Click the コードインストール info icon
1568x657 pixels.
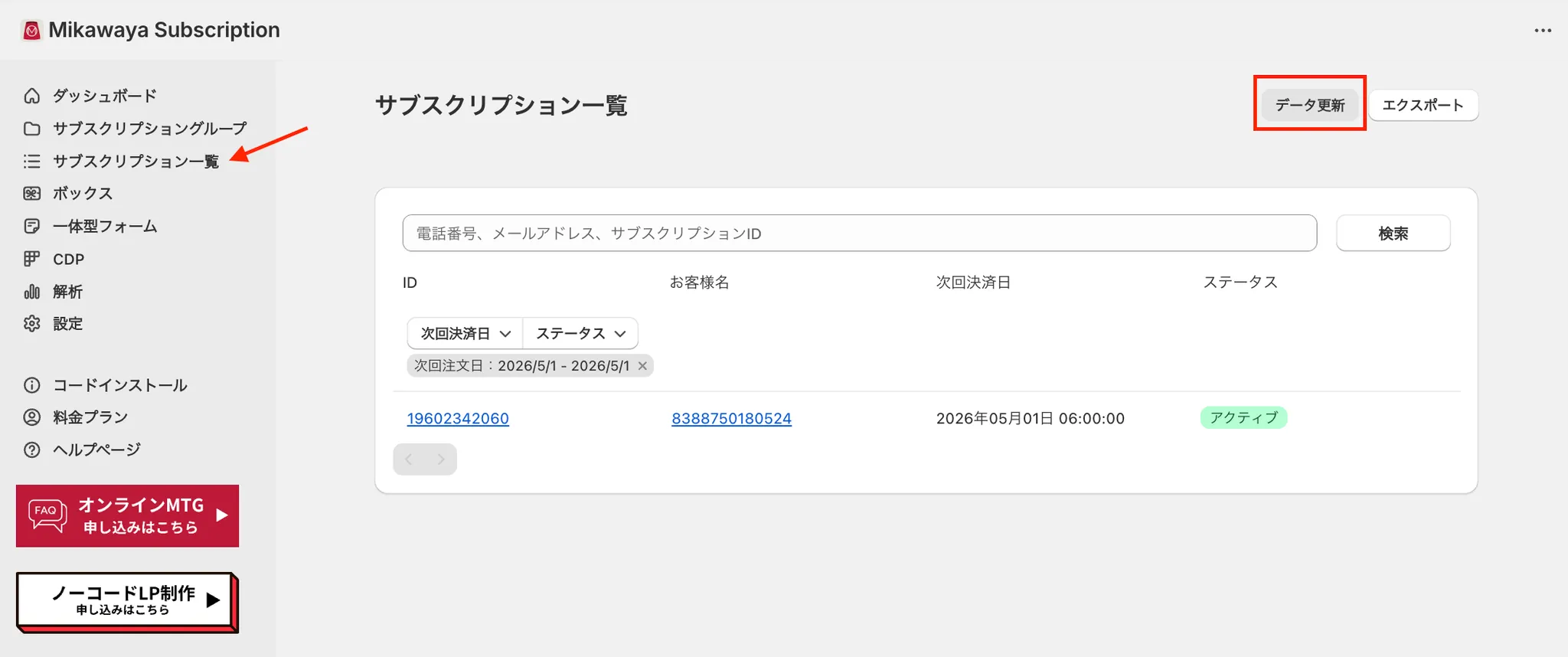[x=31, y=385]
